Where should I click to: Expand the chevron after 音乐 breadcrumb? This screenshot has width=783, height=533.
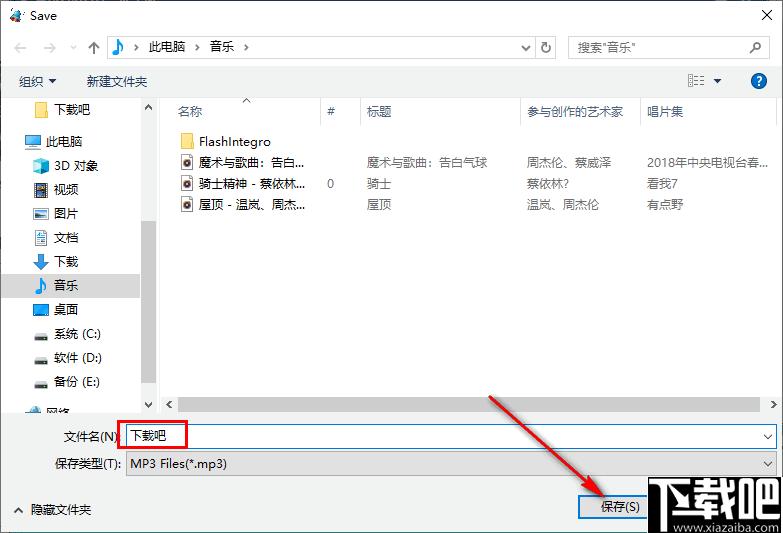tap(246, 47)
